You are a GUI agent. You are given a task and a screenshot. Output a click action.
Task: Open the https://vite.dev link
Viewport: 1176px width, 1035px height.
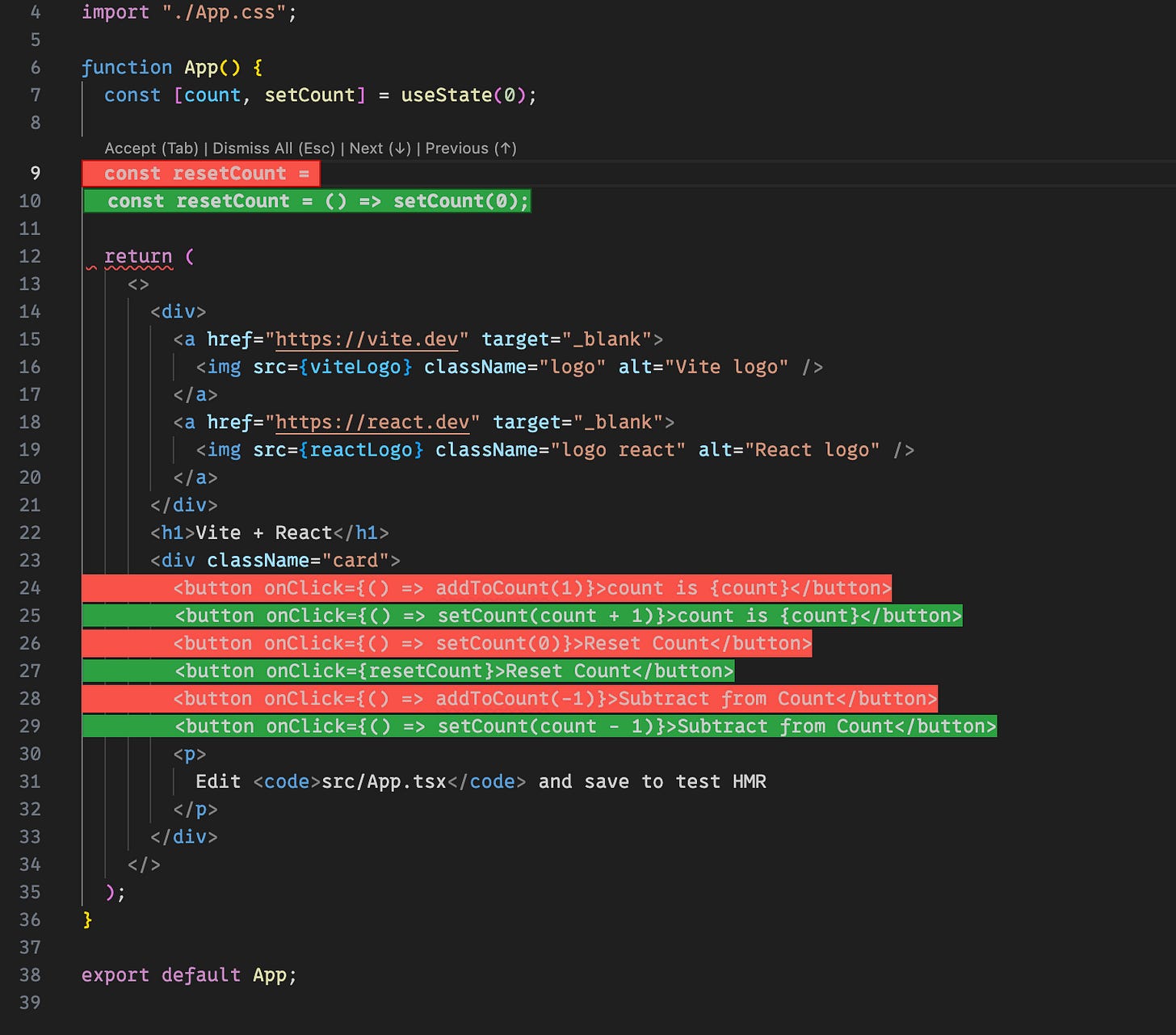point(367,339)
